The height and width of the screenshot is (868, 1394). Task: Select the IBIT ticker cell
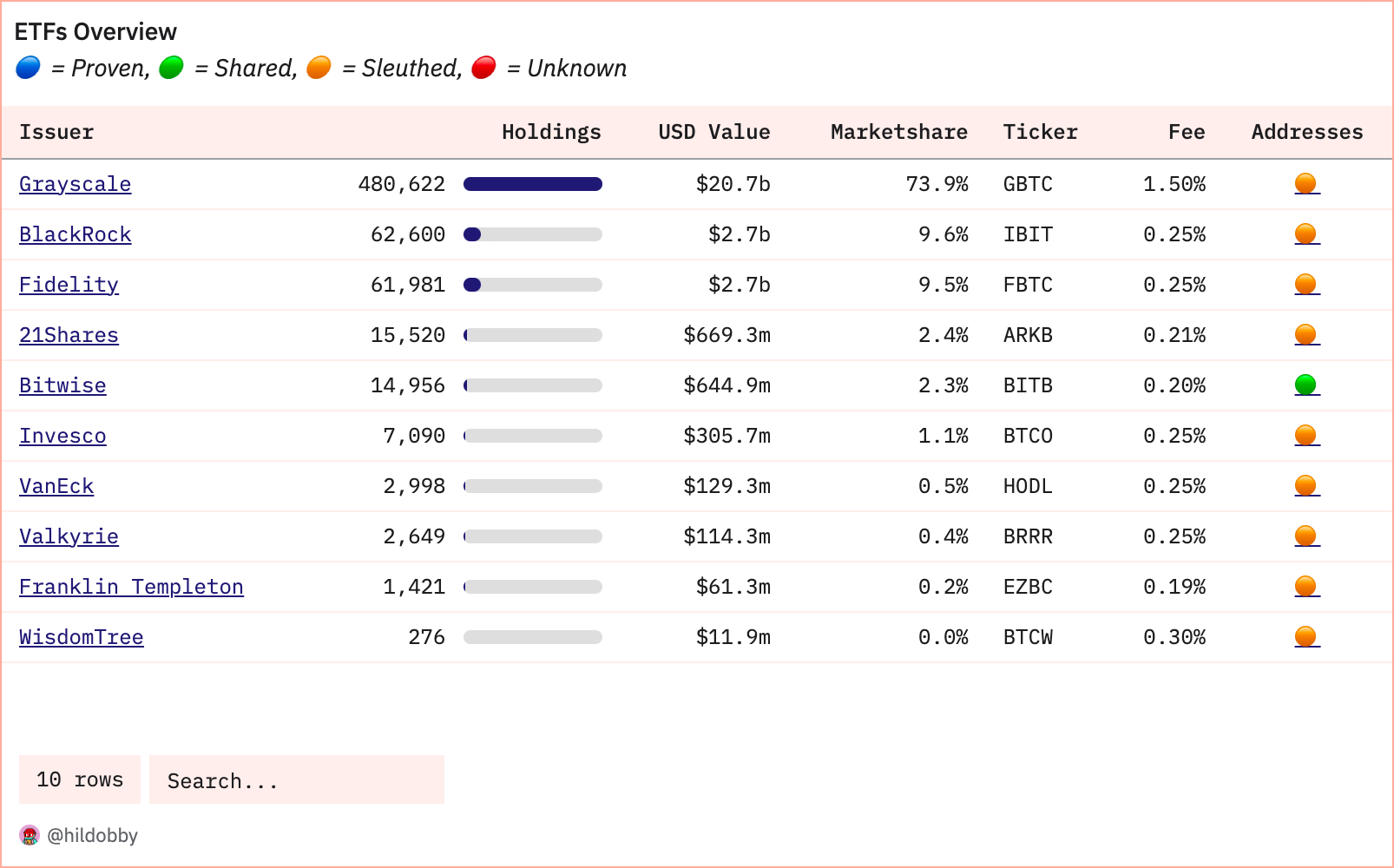[x=1029, y=234]
